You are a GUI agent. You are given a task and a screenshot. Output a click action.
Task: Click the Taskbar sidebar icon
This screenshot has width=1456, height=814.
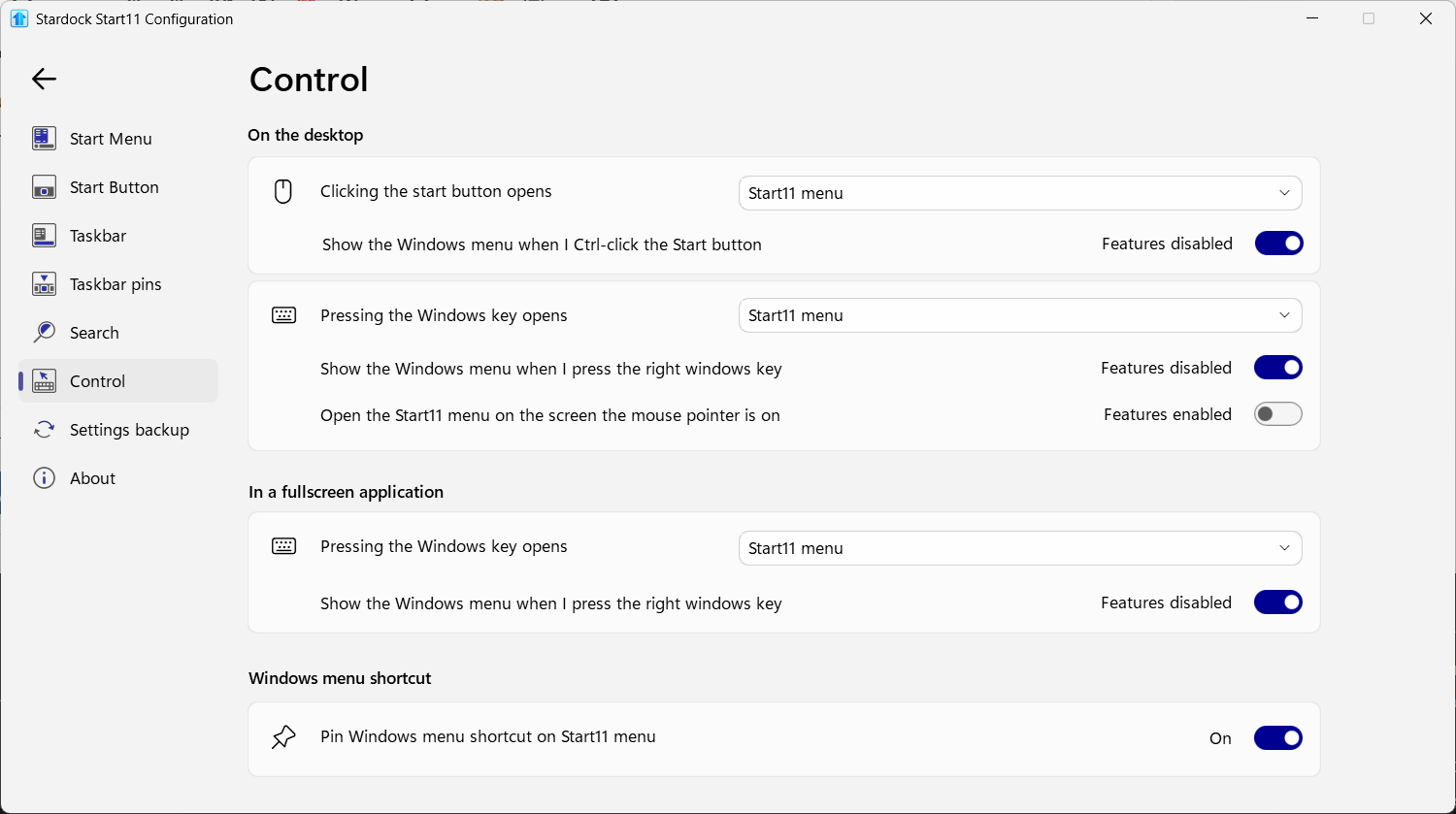point(44,236)
